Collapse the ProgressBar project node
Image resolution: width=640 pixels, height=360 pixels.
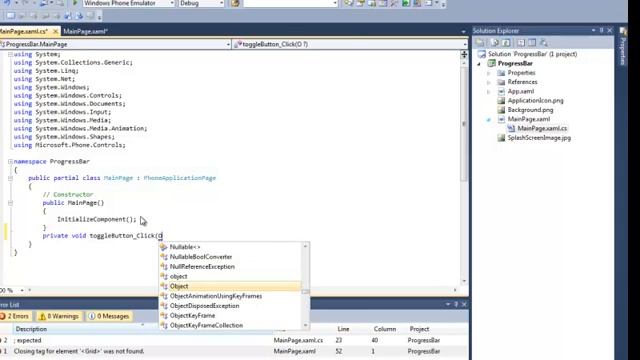[479, 64]
